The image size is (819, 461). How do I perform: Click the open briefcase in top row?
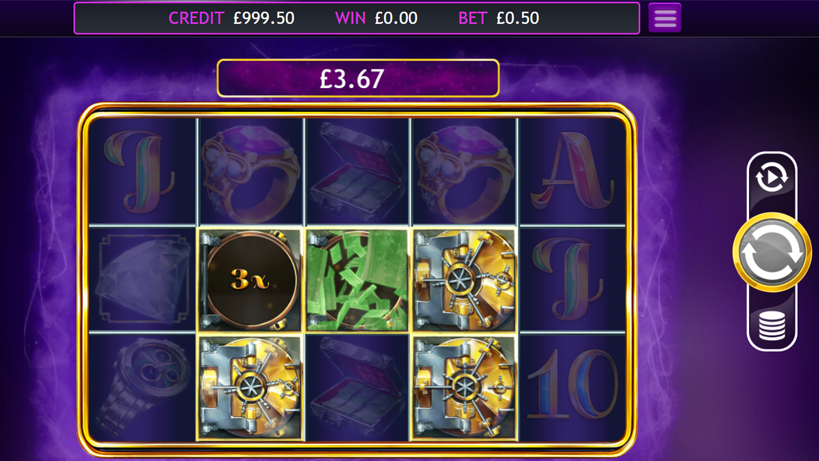357,171
